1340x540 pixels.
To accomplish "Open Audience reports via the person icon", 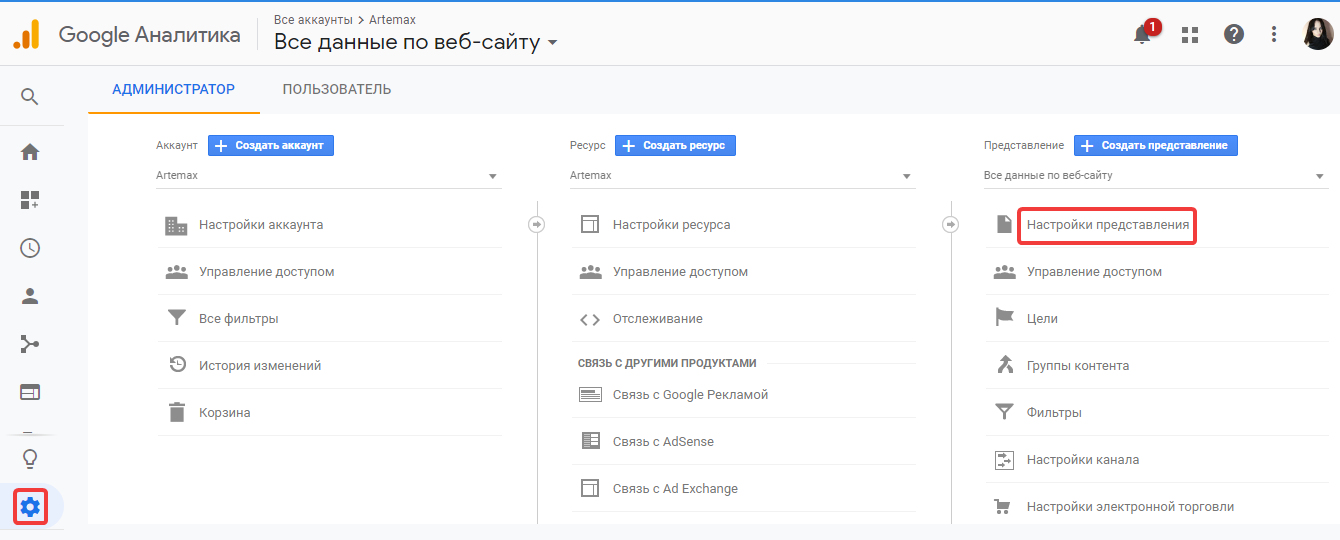I will pos(30,296).
